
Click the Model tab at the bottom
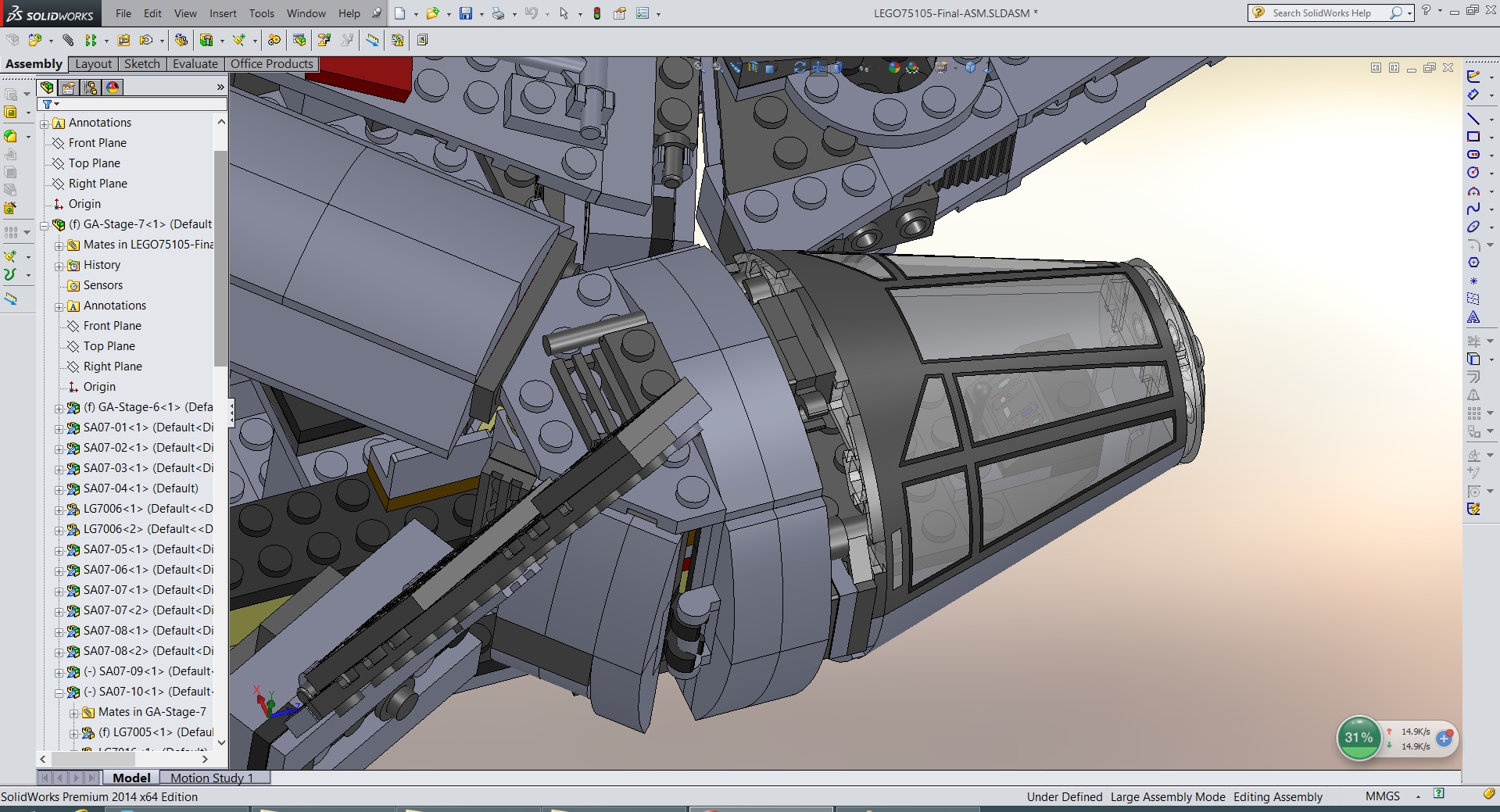[x=131, y=778]
